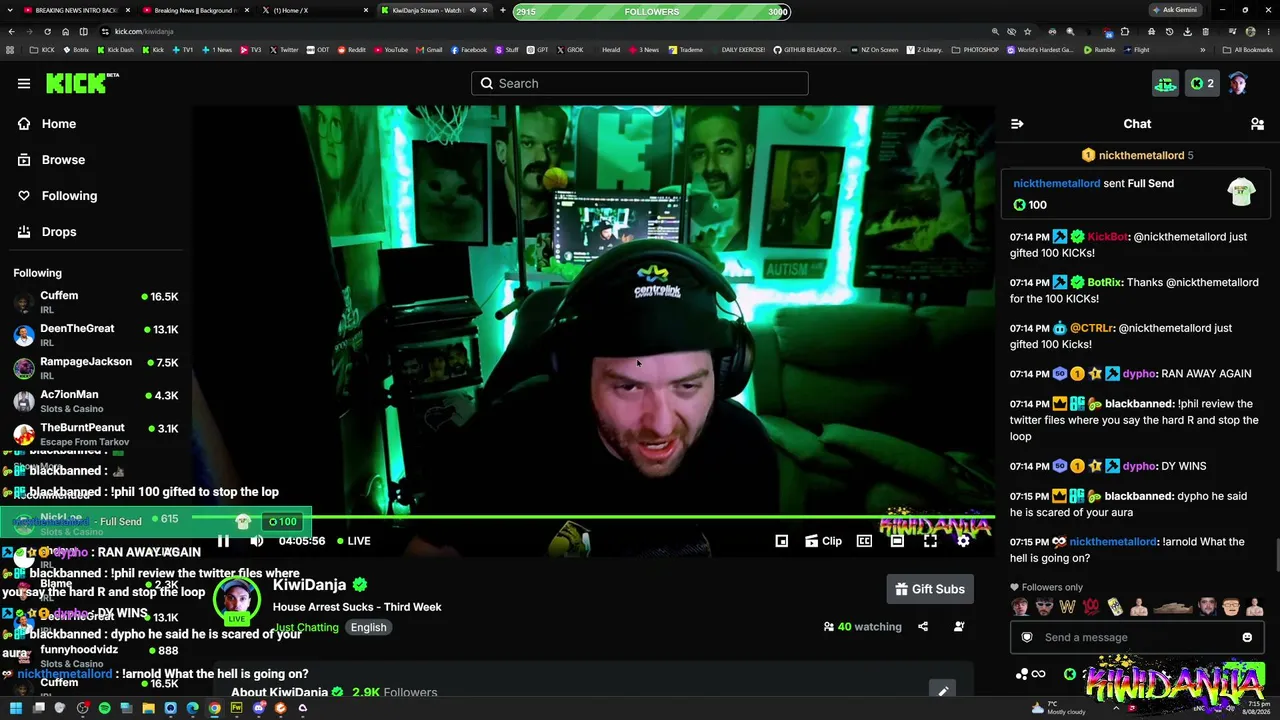Toggle closed captions on the player
Screen dimensions: 1280x720
(x=864, y=541)
